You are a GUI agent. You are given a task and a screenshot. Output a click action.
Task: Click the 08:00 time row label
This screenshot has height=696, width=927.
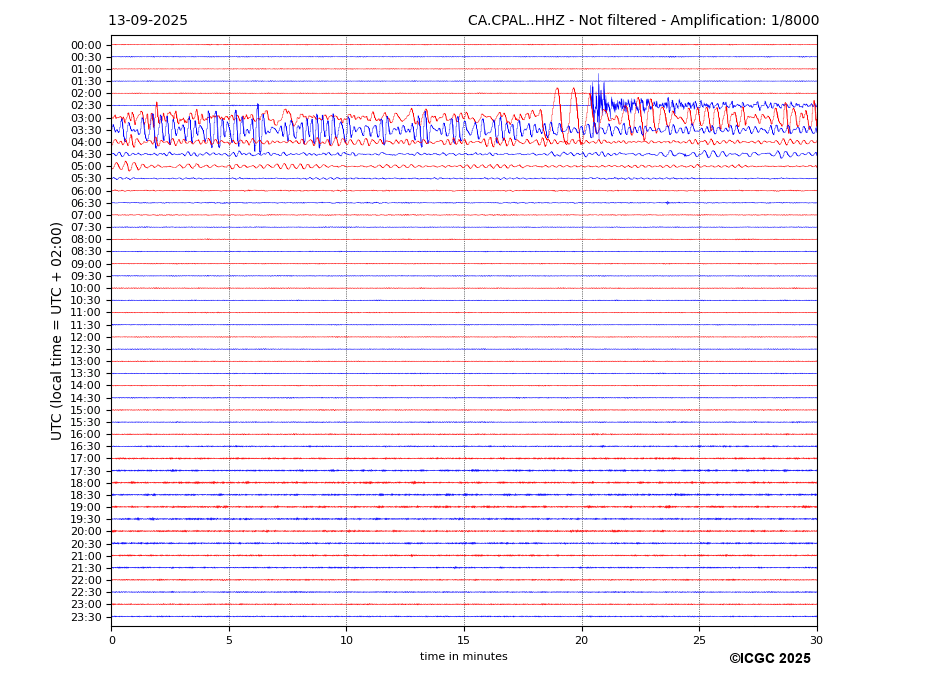pyautogui.click(x=86, y=239)
